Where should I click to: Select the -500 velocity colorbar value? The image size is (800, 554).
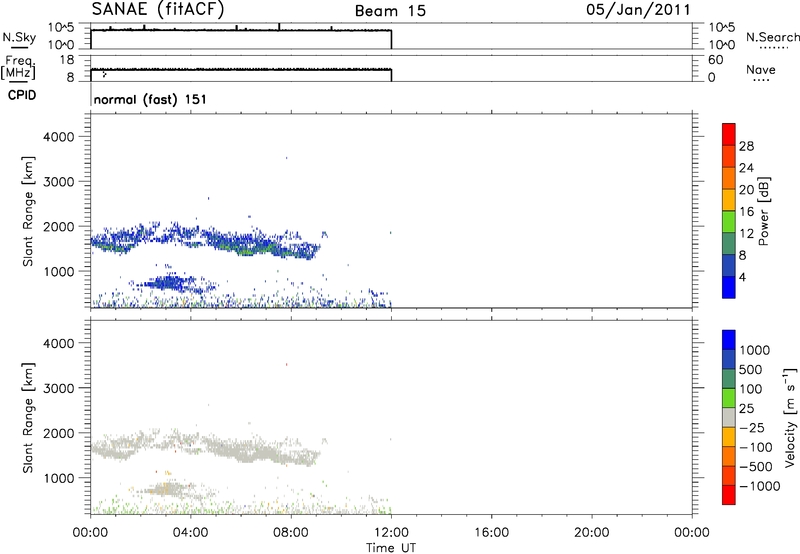756,466
